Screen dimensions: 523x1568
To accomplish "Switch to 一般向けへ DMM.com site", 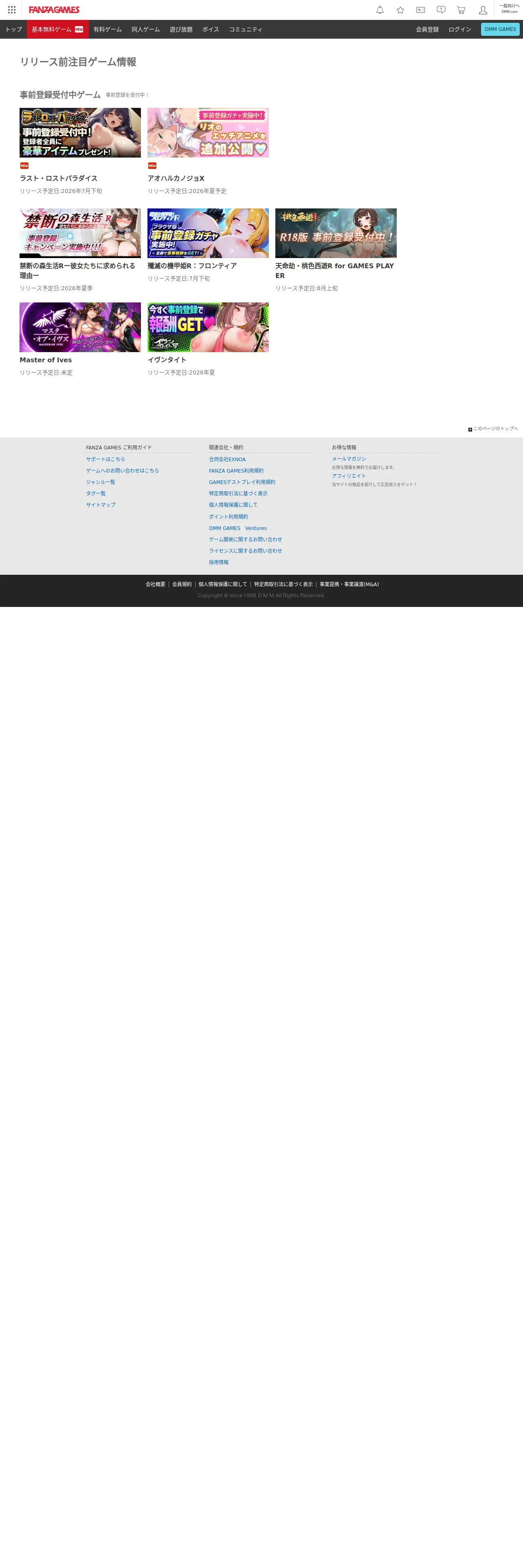I will (510, 9).
